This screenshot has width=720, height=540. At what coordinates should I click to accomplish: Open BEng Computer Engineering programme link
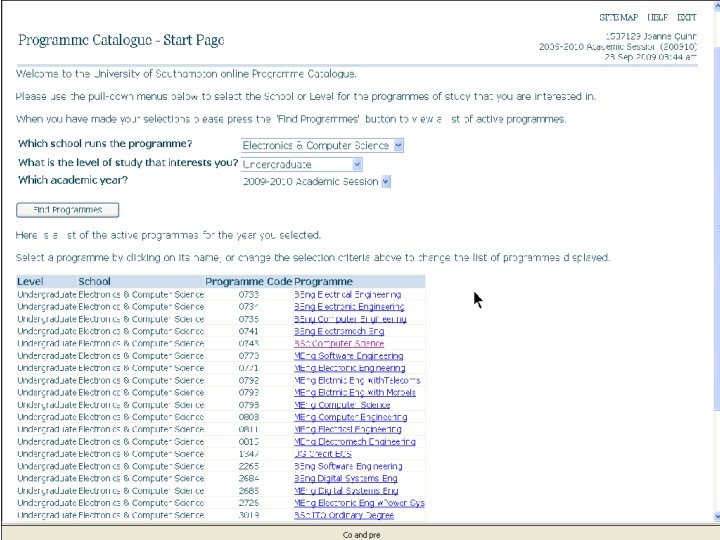350,319
